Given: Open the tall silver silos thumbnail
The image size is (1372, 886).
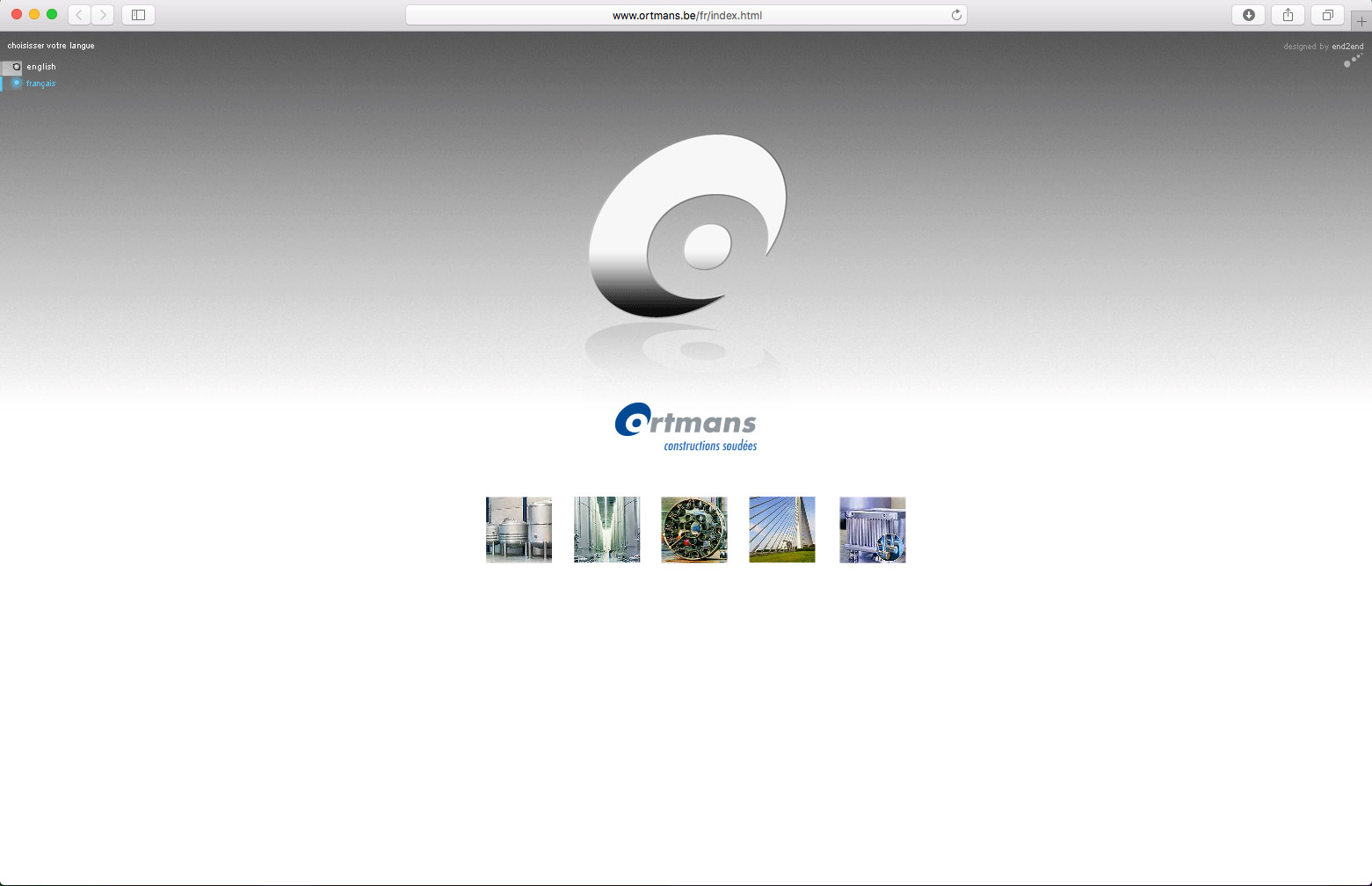Looking at the screenshot, I should pos(606,530).
